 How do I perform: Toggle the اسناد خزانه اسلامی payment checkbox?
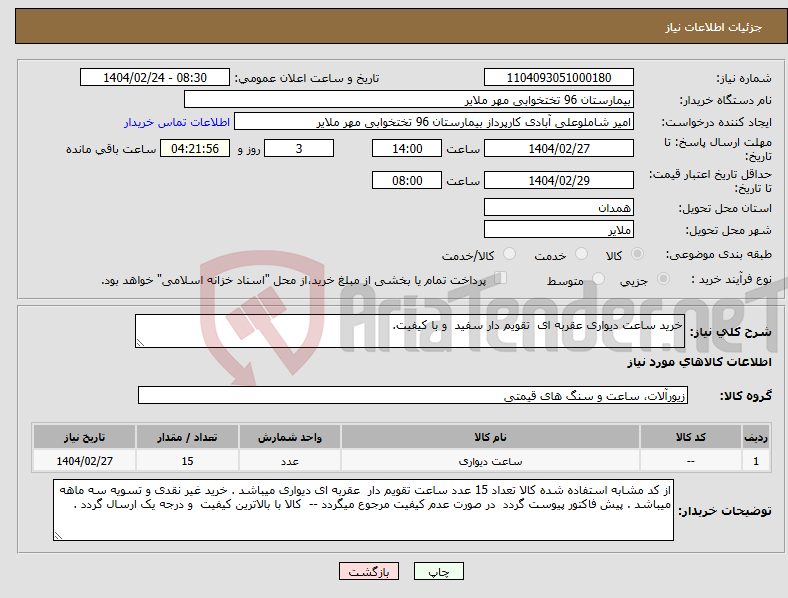coord(501,278)
